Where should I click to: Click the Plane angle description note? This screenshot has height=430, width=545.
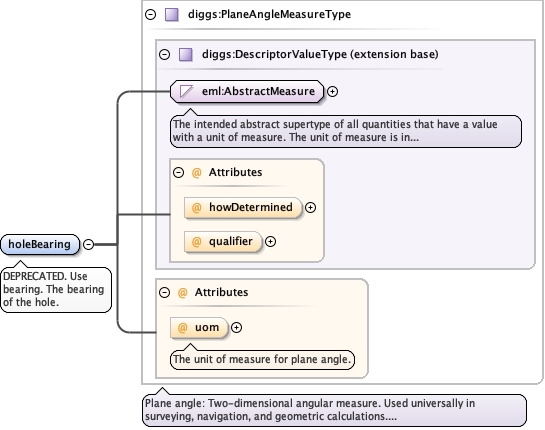coord(334,410)
